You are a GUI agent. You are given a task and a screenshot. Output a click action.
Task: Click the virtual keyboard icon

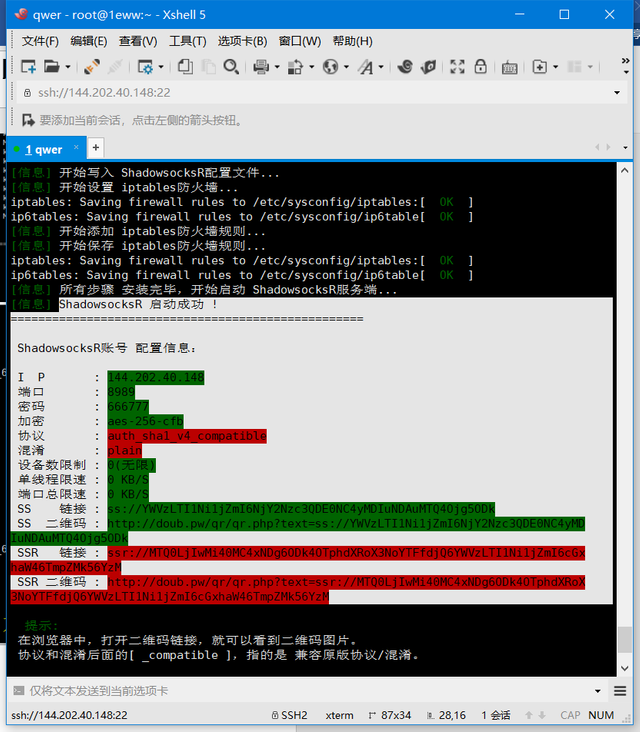(509, 68)
